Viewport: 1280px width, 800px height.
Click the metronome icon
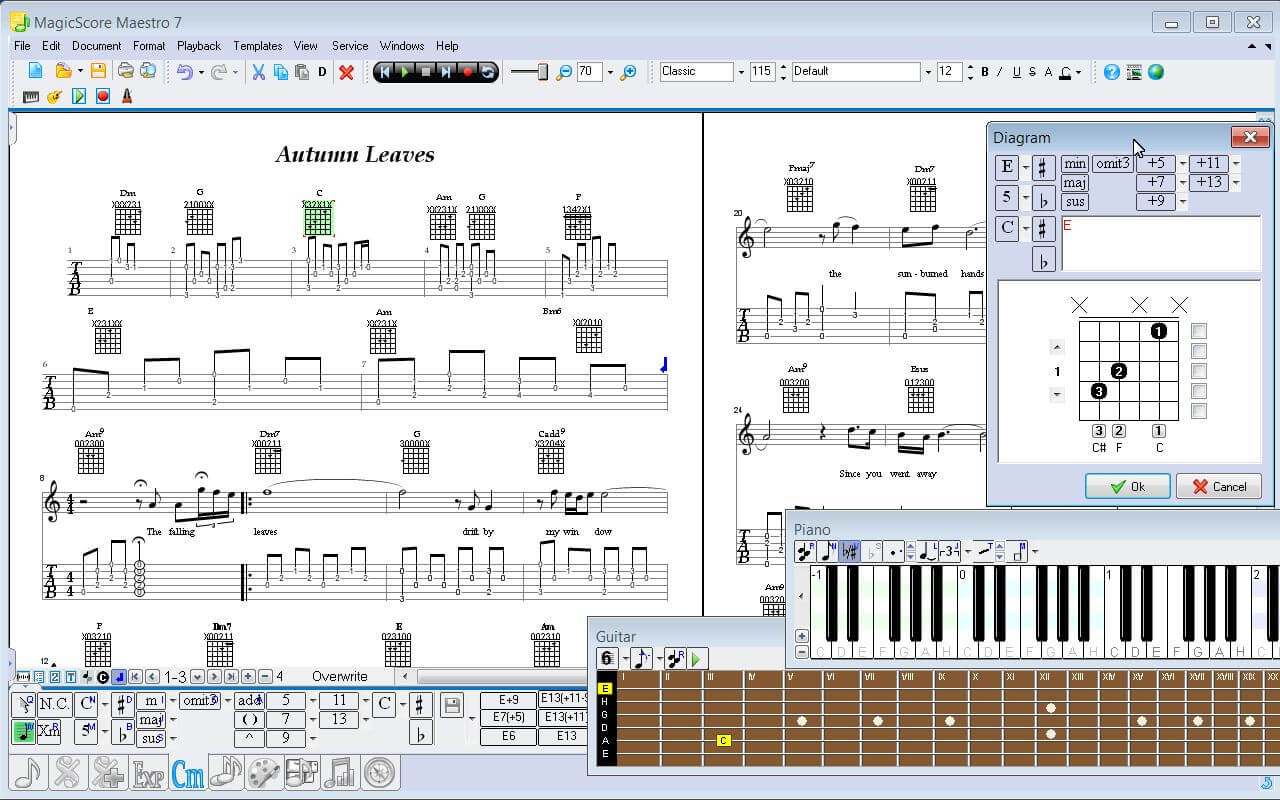click(x=127, y=97)
